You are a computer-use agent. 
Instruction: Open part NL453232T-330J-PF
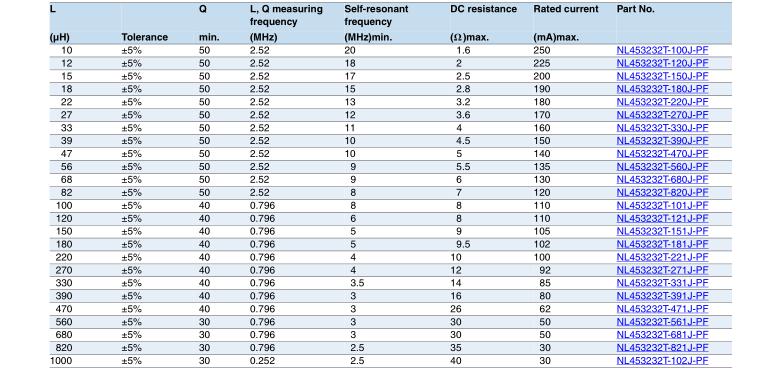click(662, 128)
